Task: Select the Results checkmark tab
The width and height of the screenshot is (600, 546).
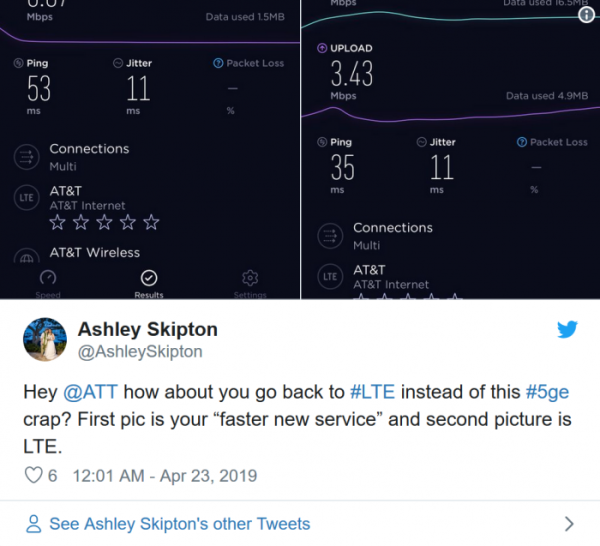Action: (149, 284)
